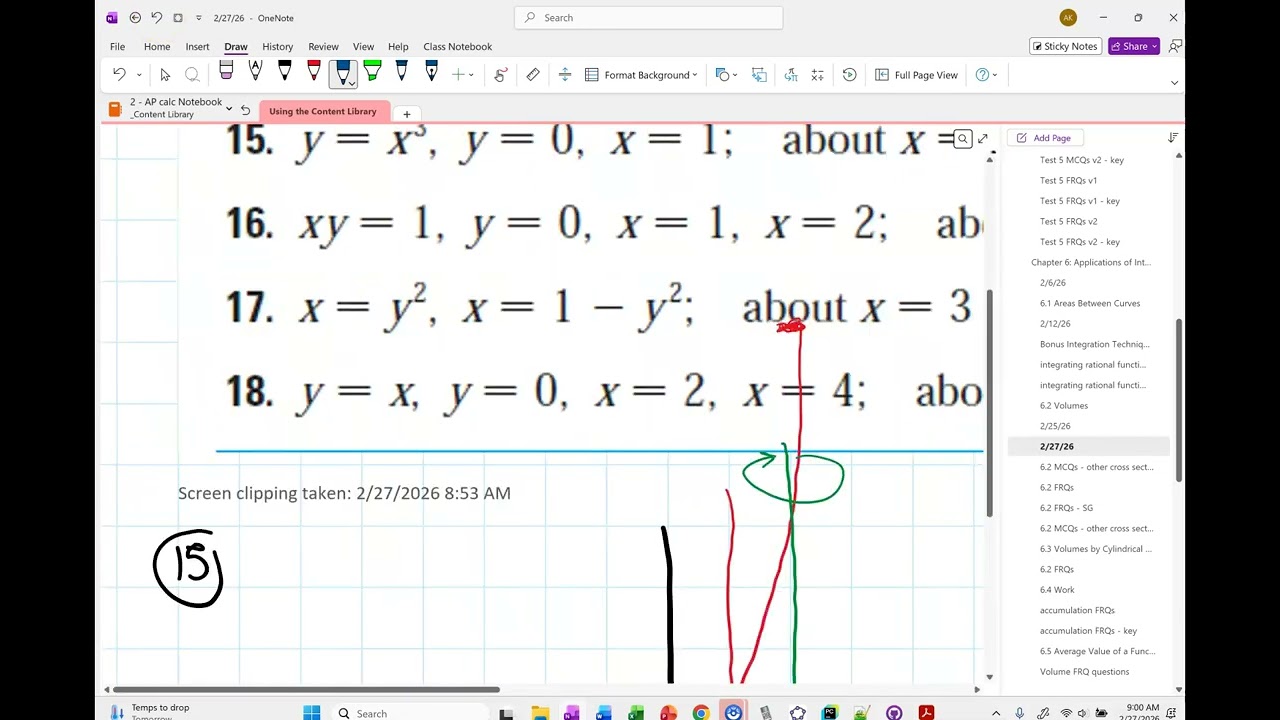Image resolution: width=1280 pixels, height=720 pixels.
Task: Click the OneNote search field
Action: pos(648,17)
